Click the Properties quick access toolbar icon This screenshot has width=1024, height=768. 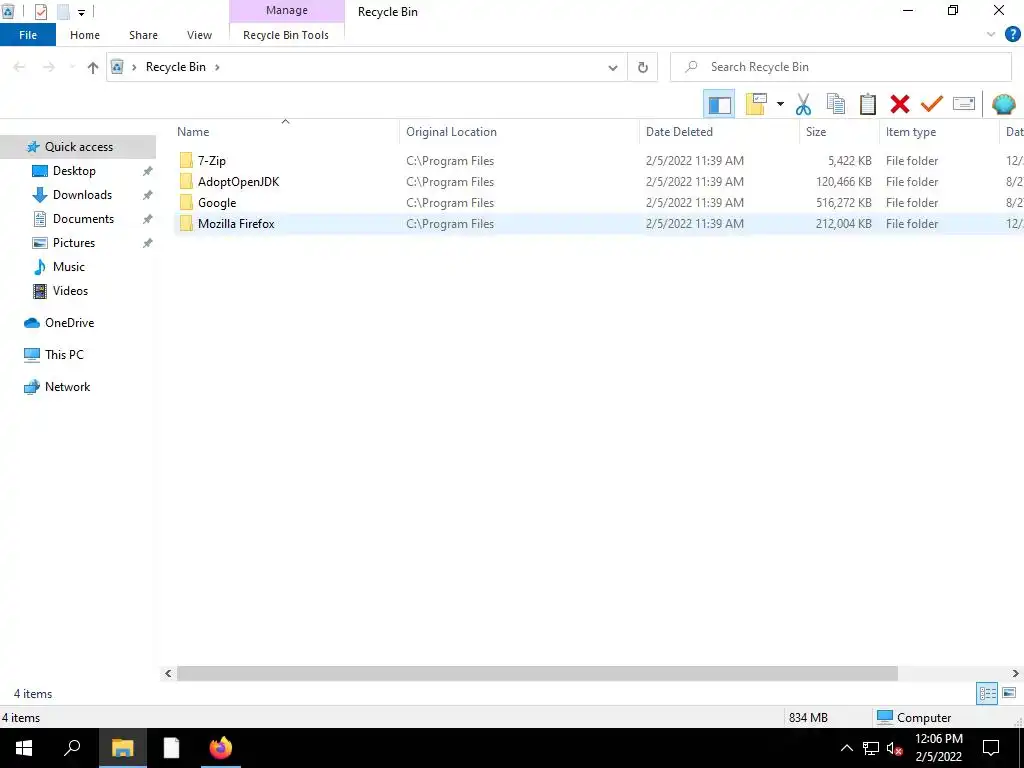pos(40,12)
